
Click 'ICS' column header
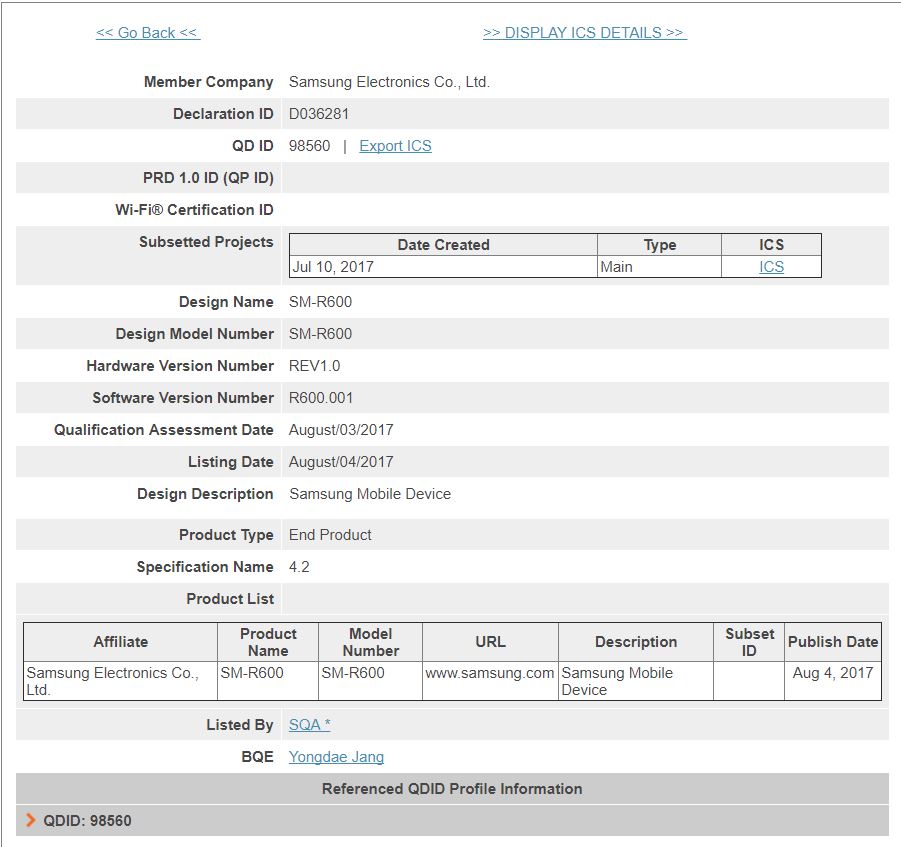(x=771, y=245)
